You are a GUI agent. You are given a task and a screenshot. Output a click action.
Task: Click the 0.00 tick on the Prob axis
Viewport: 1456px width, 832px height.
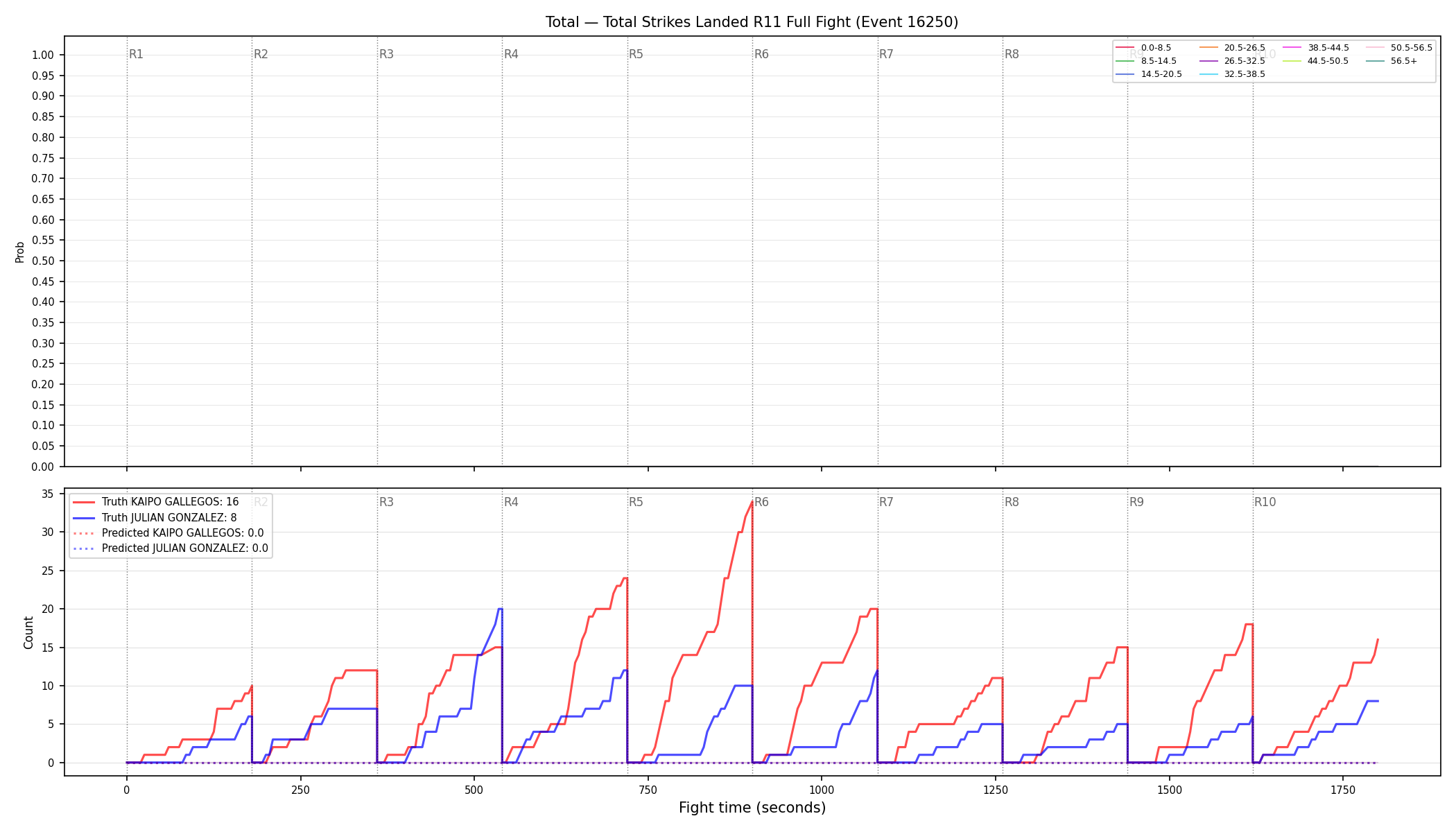coord(43,467)
